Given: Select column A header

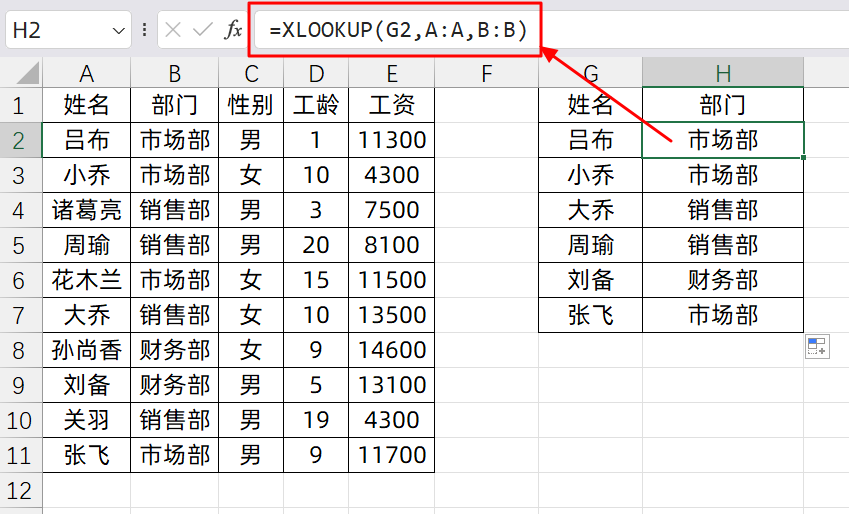Looking at the screenshot, I should click(x=87, y=73).
